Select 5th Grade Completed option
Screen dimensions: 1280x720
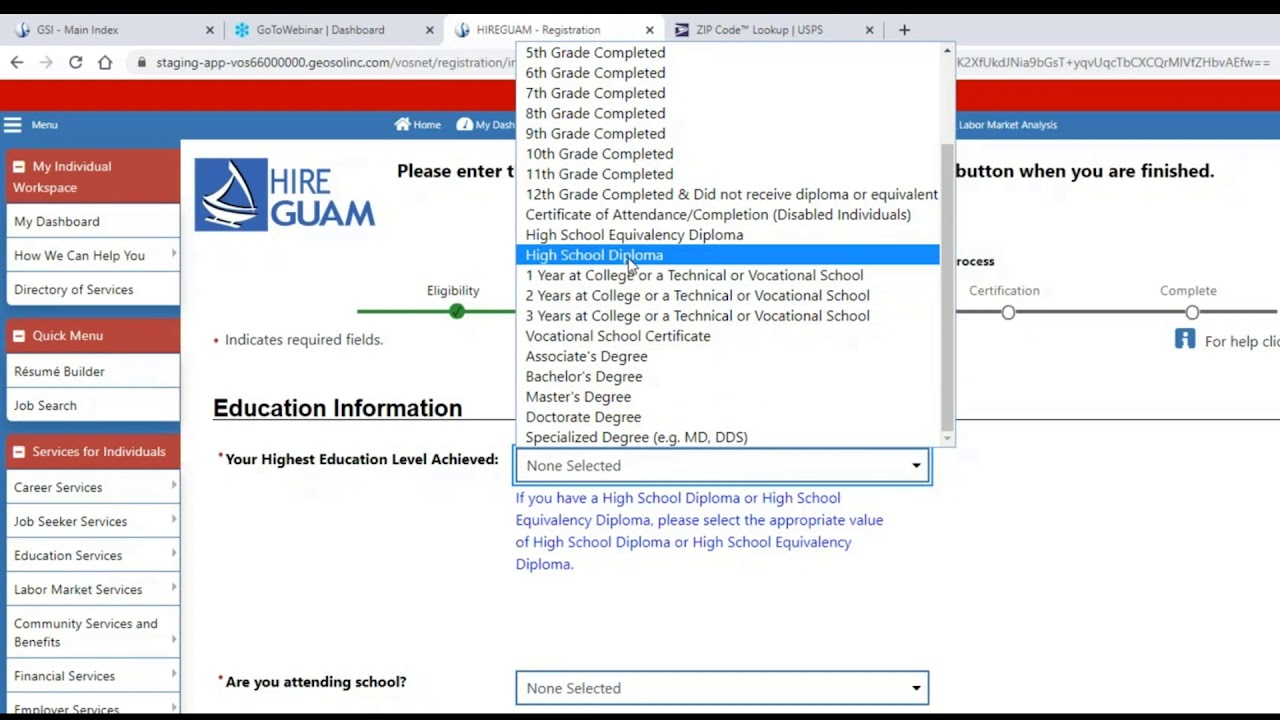[x=728, y=53]
